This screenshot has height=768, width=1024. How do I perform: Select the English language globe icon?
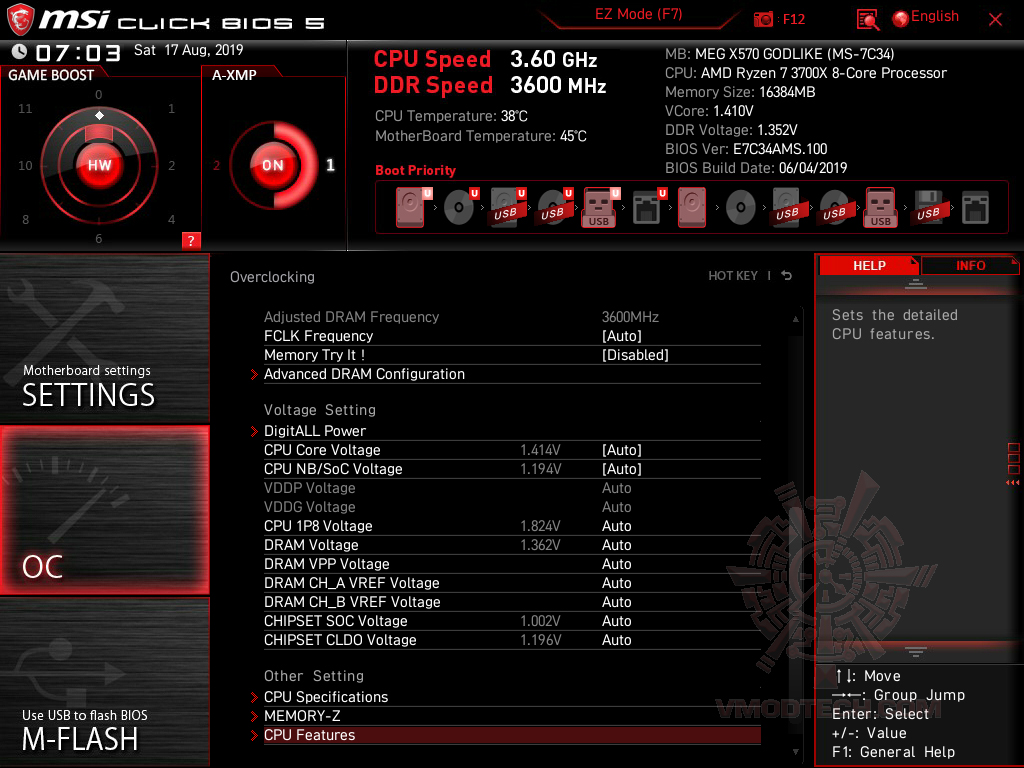click(899, 16)
